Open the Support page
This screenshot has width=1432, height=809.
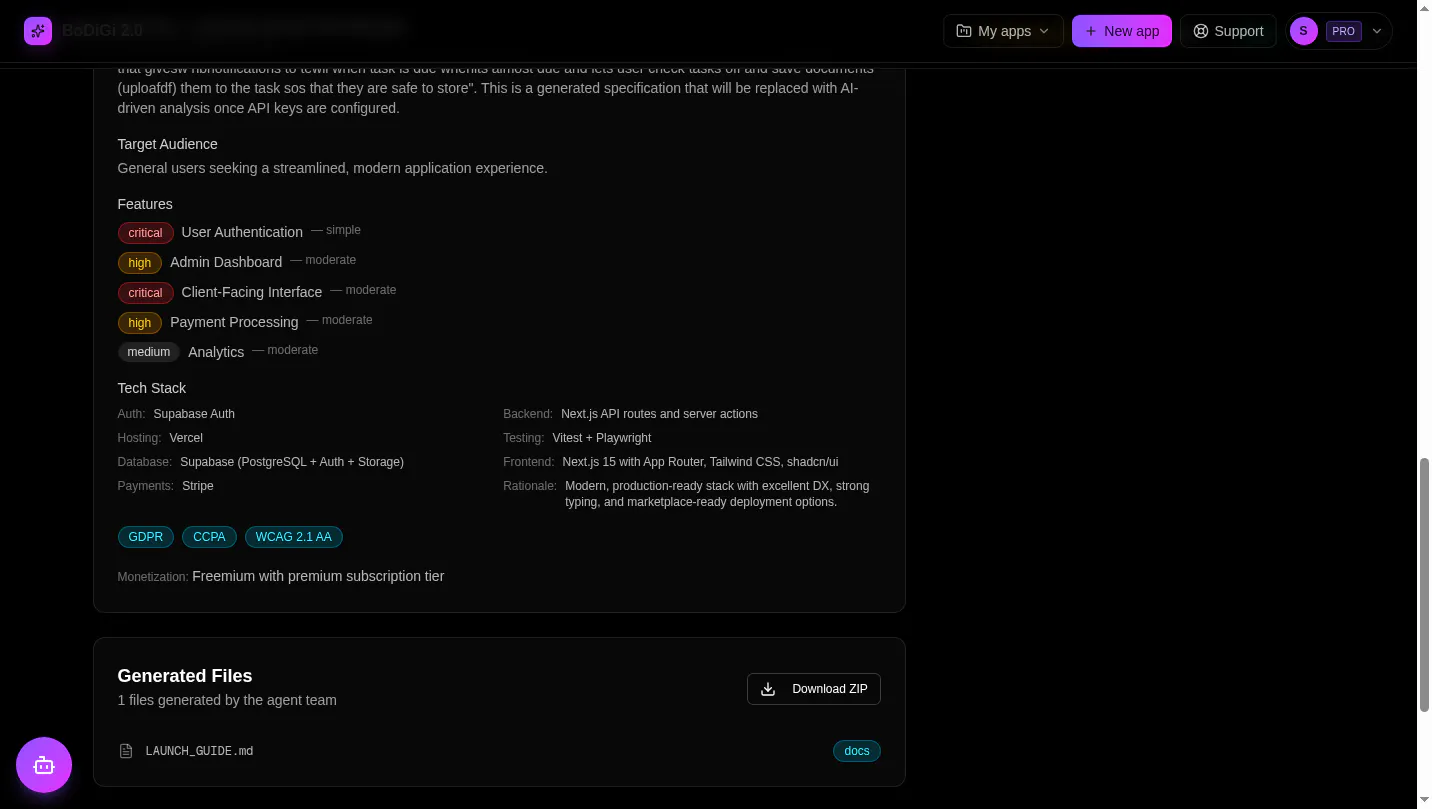coord(1228,31)
